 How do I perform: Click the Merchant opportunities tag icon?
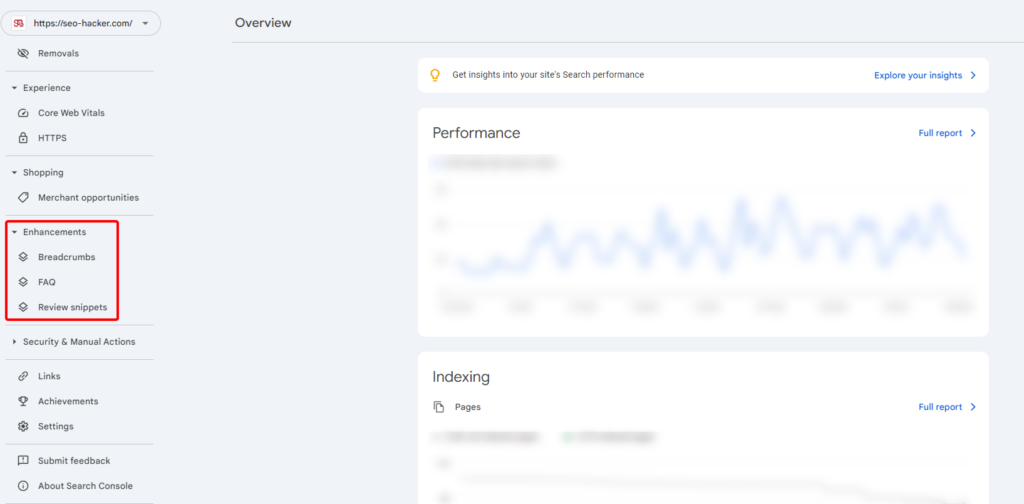(x=23, y=198)
